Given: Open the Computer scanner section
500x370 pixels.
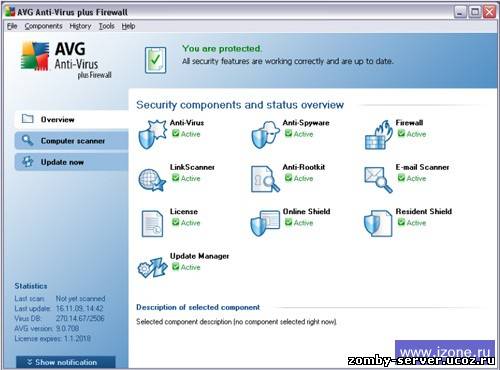Looking at the screenshot, I should click(x=72, y=141).
